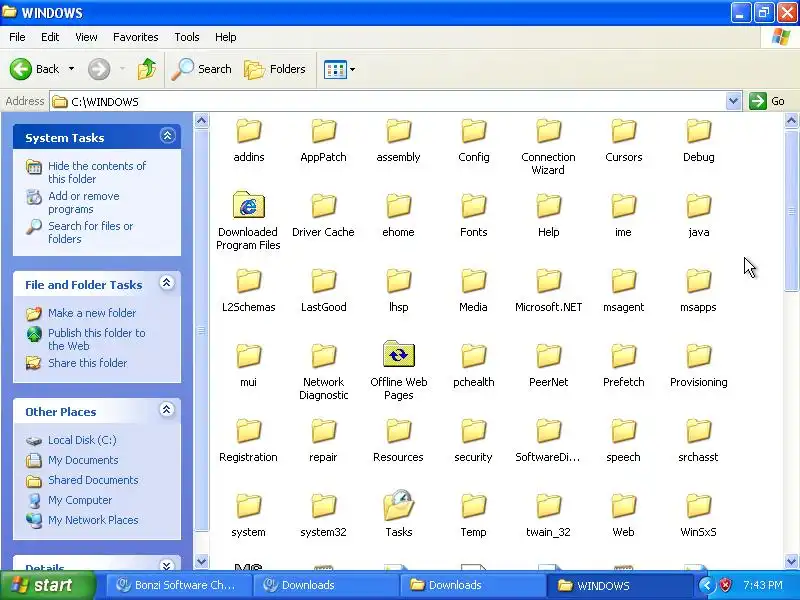Select the pchealth folder
Viewport: 800px width, 600px height.
[473, 365]
